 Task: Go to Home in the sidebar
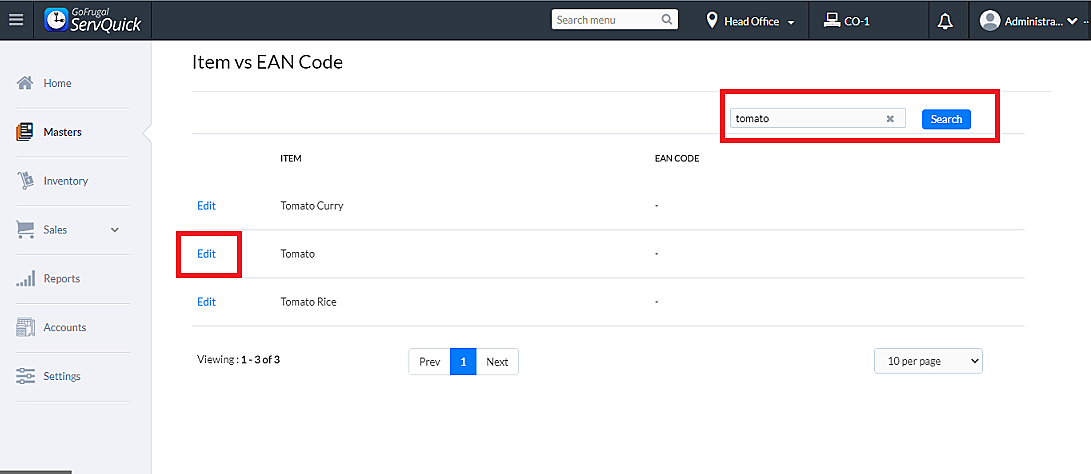[x=57, y=84]
